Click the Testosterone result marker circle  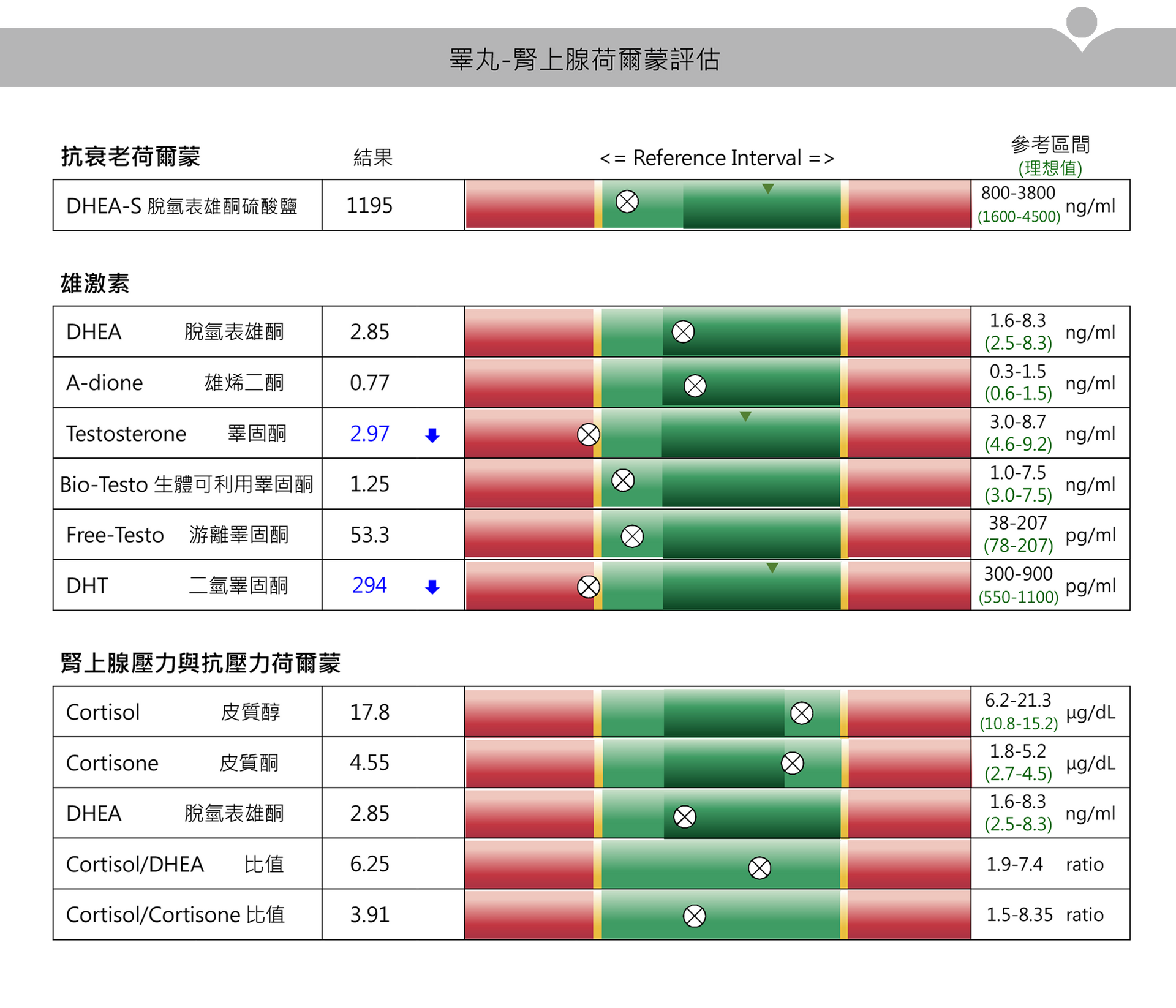(589, 435)
